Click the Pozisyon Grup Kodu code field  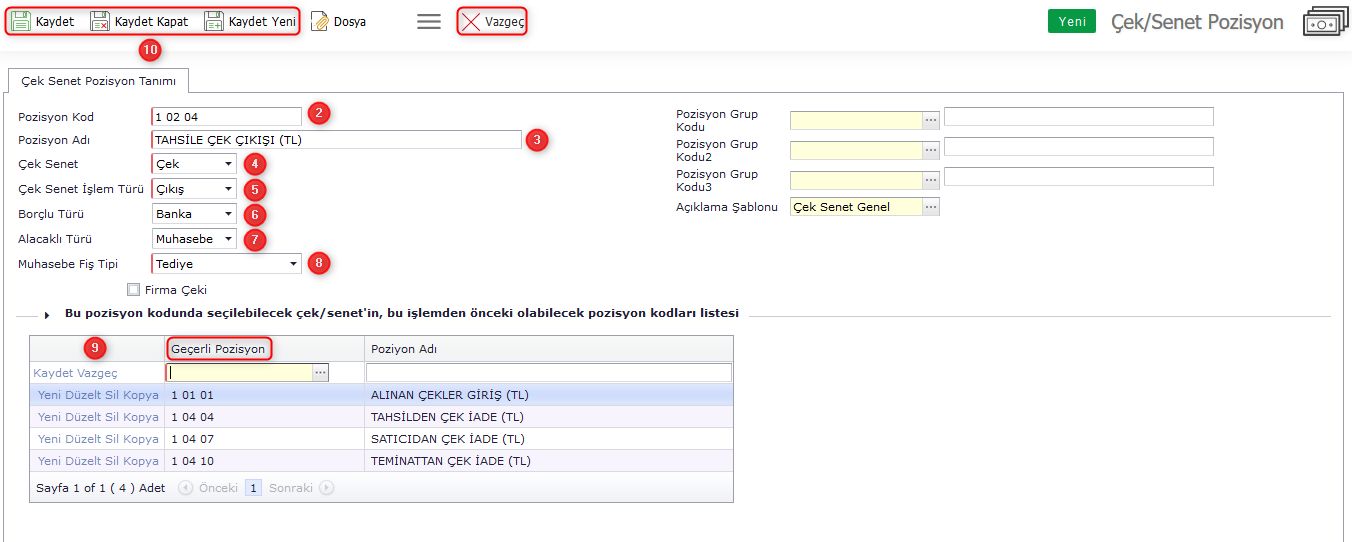click(856, 120)
